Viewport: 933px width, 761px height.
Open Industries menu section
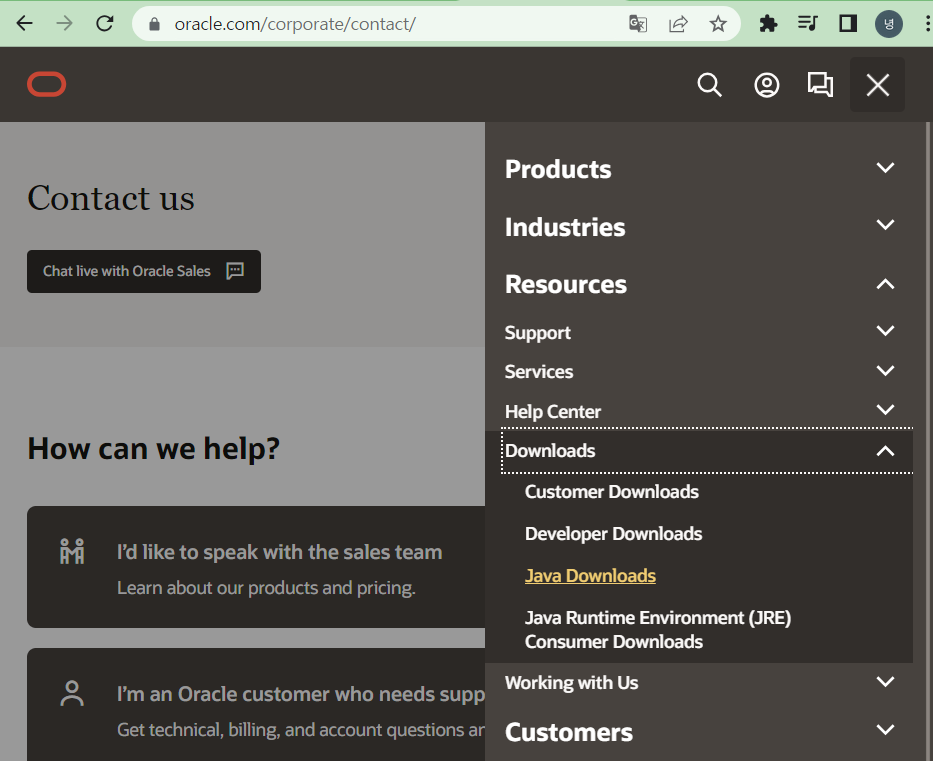click(x=565, y=227)
